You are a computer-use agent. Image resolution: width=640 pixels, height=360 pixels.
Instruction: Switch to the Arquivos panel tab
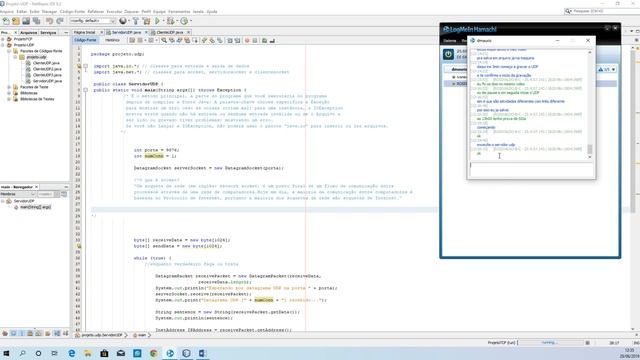pos(29,32)
